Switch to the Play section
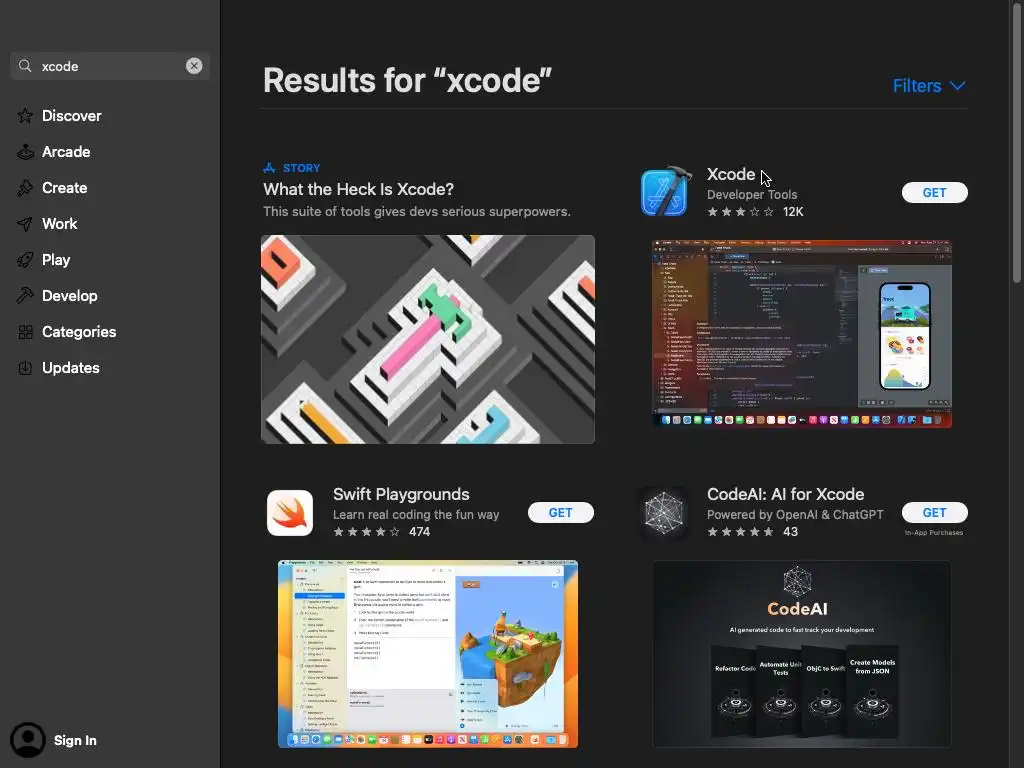The height and width of the screenshot is (768, 1024). click(x=56, y=260)
